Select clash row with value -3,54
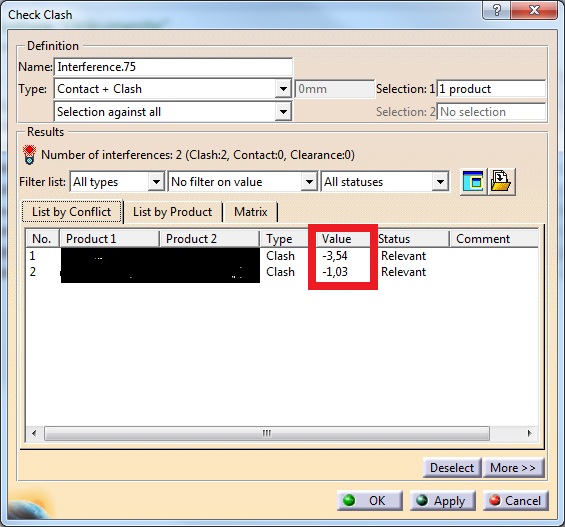Screen dimensions: 565x527 tap(282, 256)
